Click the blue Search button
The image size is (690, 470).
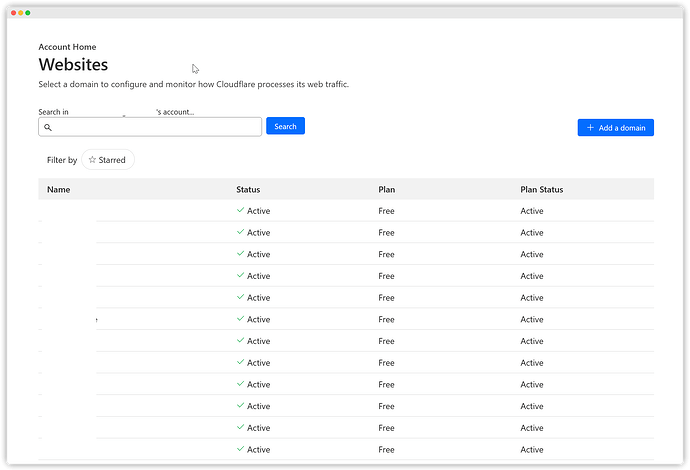click(285, 126)
